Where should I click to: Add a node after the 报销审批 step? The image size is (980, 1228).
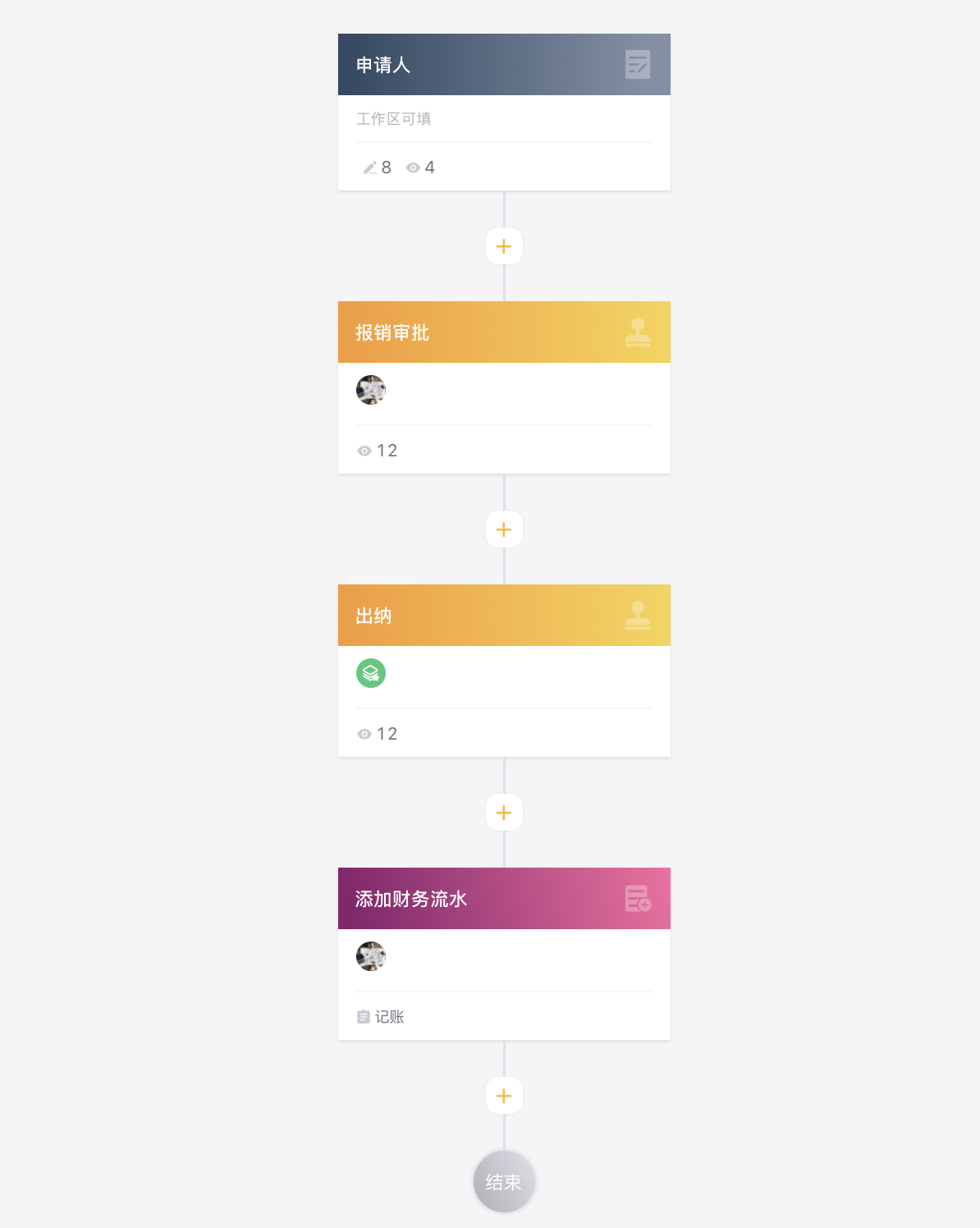tap(504, 529)
